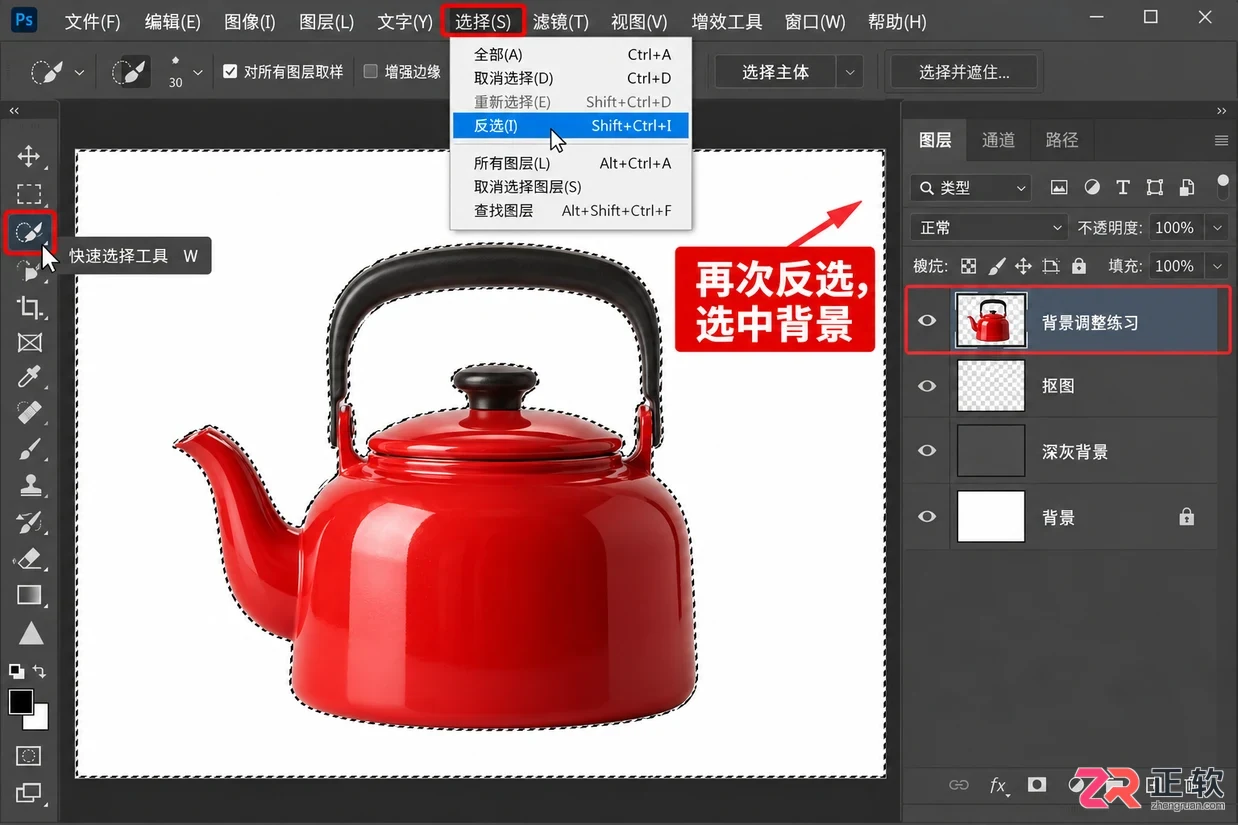
Task: Click the Link layers icon at panel bottom
Action: (x=959, y=785)
